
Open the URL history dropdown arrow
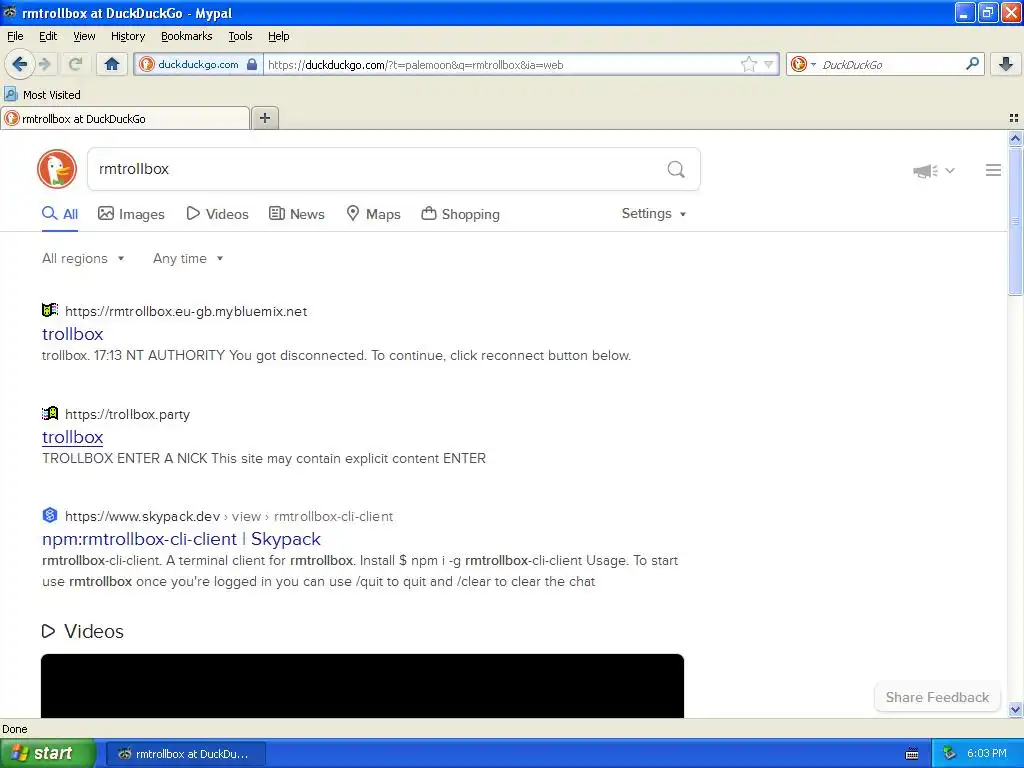769,64
